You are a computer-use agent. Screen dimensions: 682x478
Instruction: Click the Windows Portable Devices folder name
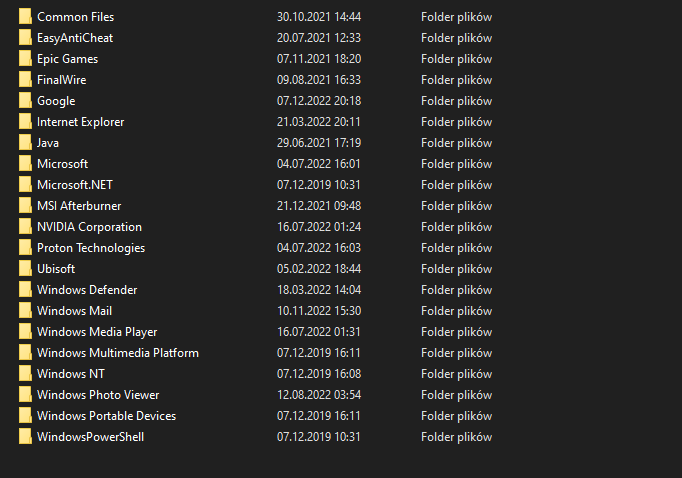click(x=106, y=416)
